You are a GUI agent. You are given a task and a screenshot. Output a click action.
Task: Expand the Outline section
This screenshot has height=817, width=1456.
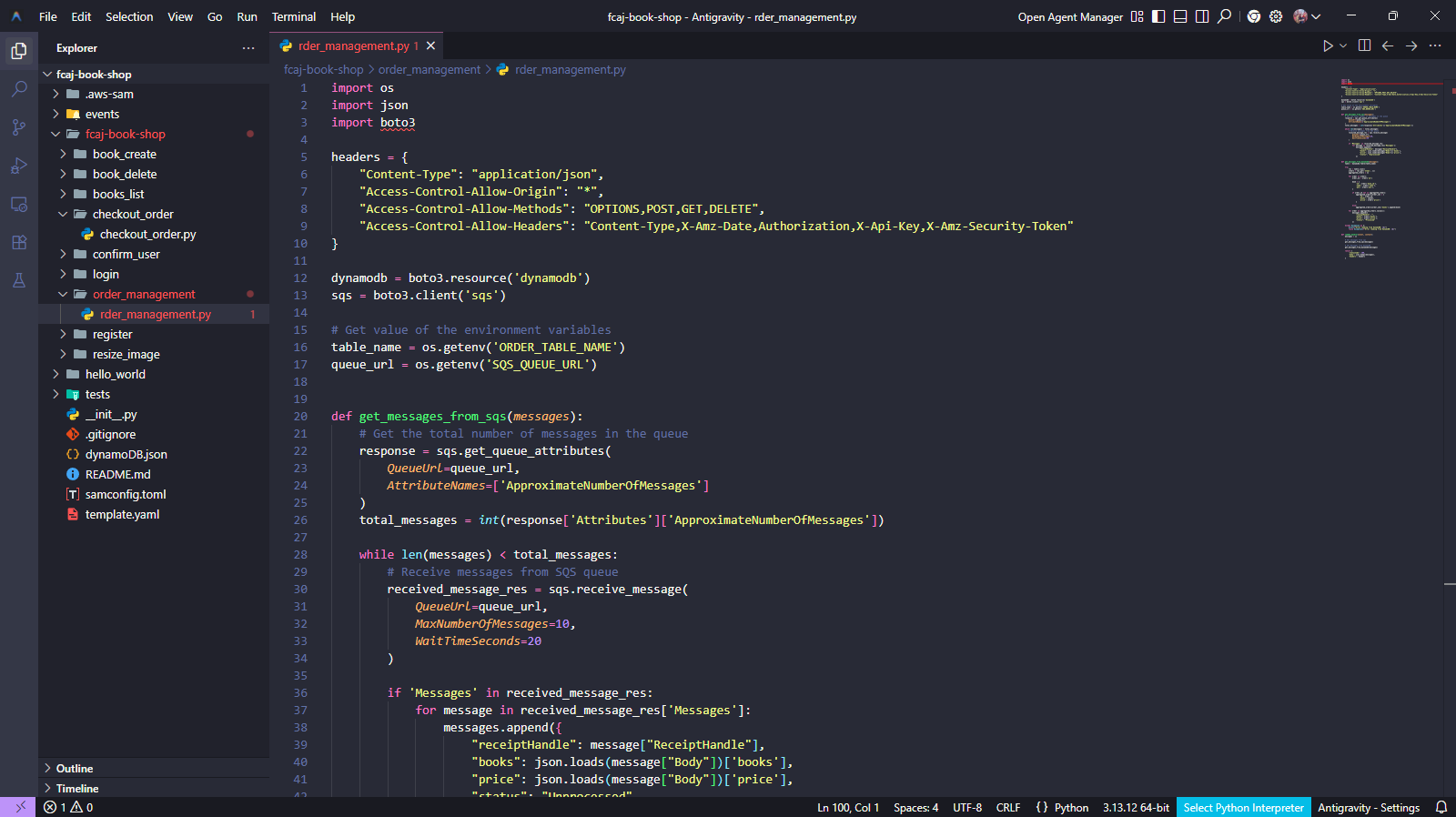pos(154,769)
